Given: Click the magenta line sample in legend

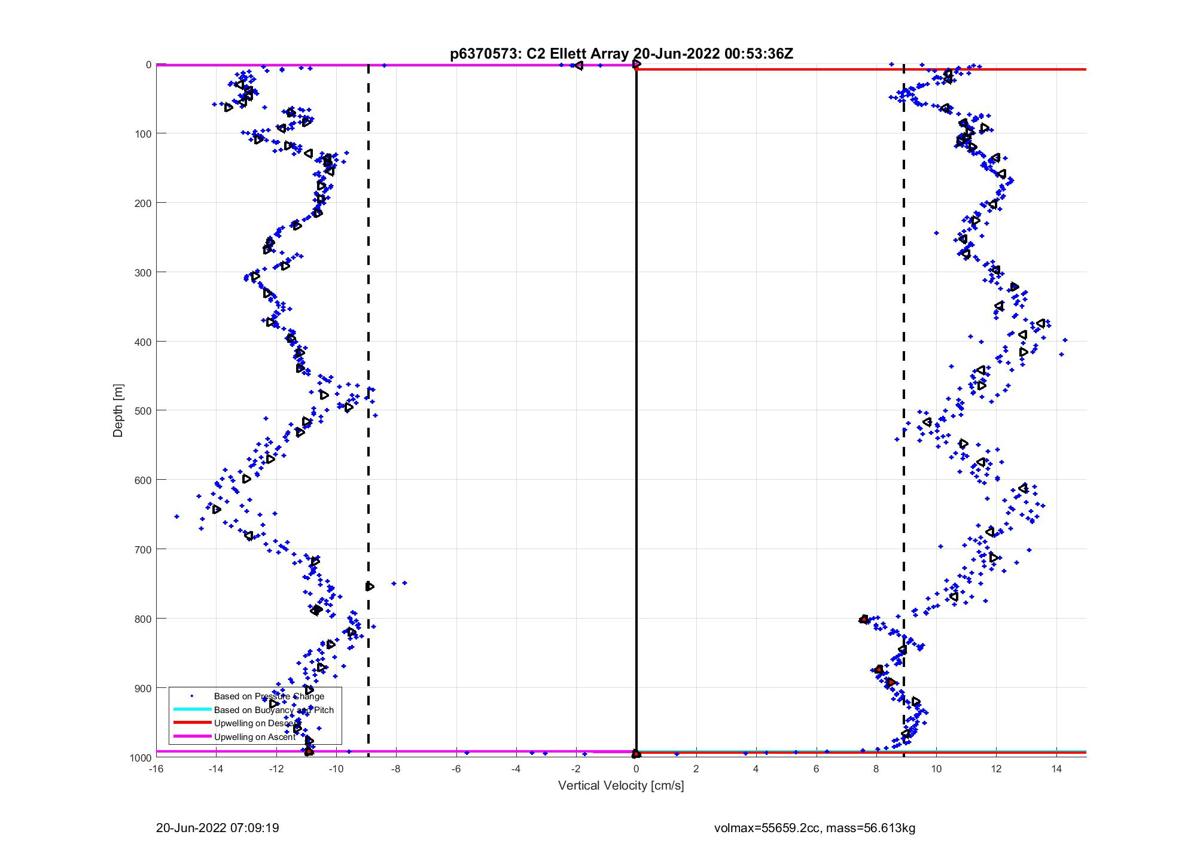Looking at the screenshot, I should coord(191,737).
